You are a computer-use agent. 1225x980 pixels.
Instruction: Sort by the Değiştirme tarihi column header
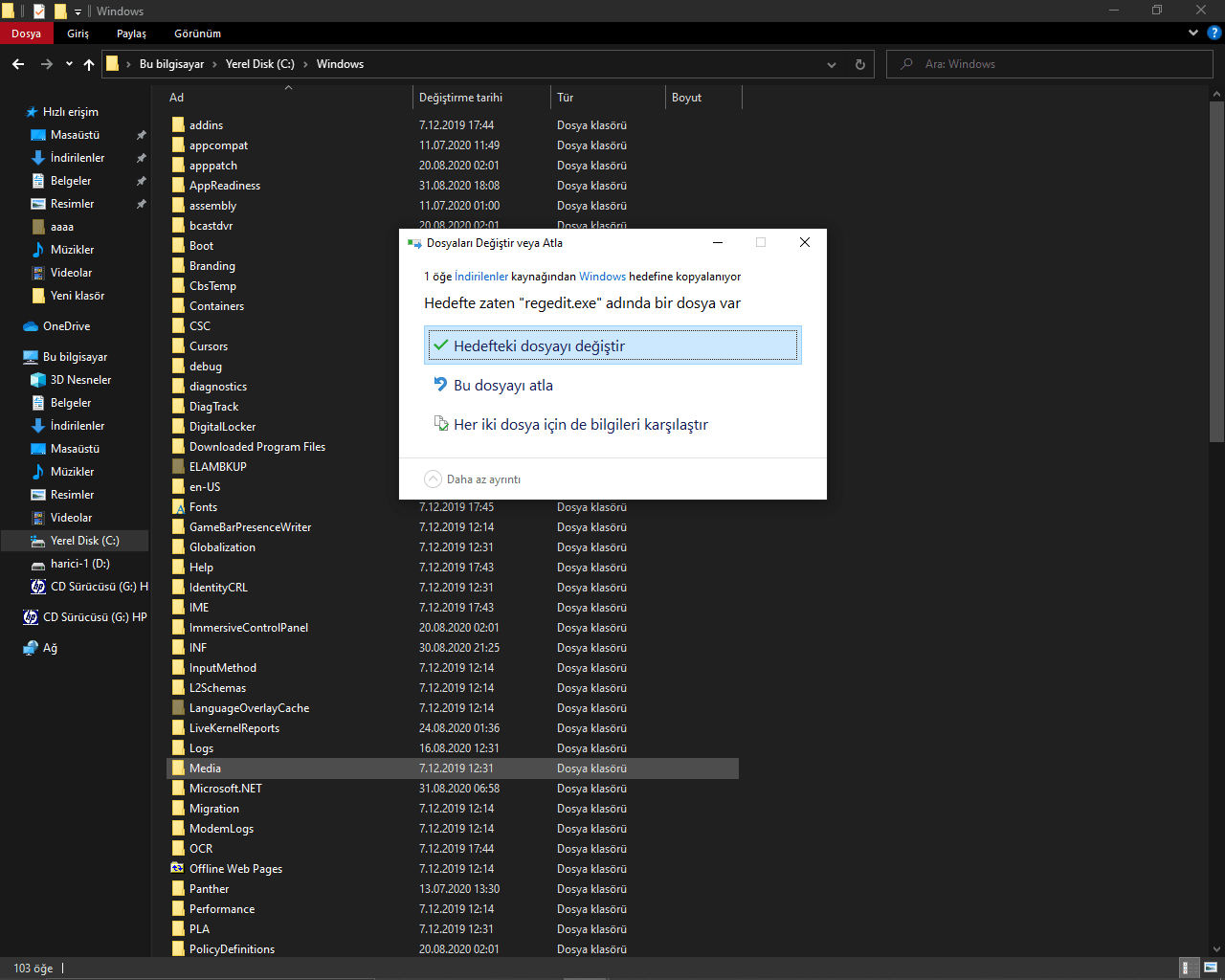click(483, 98)
